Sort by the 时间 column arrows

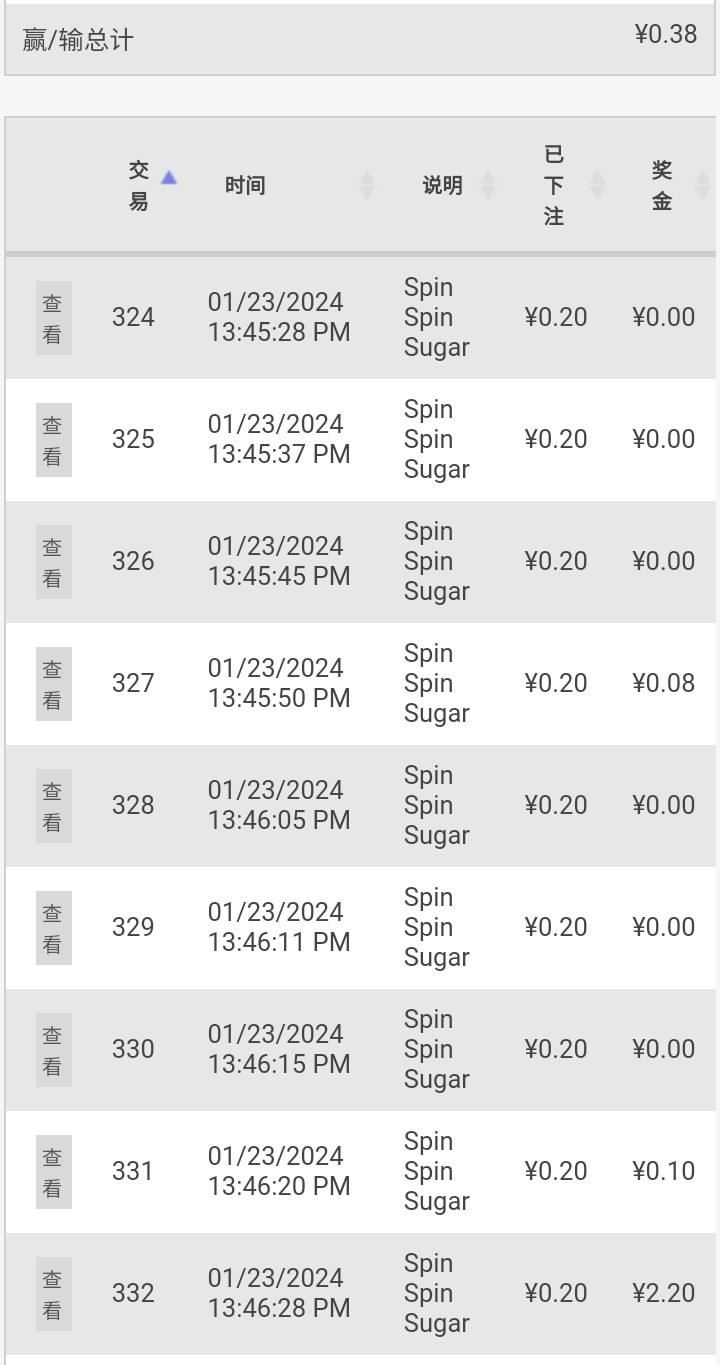click(x=367, y=185)
